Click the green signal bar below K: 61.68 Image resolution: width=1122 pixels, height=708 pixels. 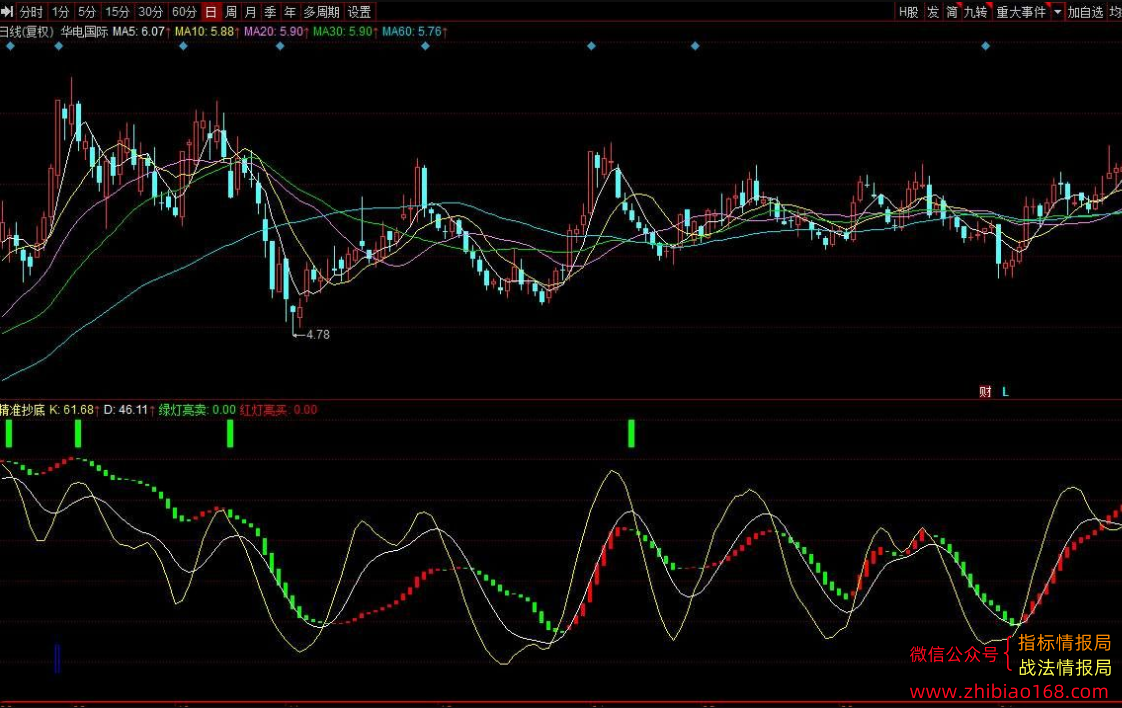pyautogui.click(x=78, y=434)
